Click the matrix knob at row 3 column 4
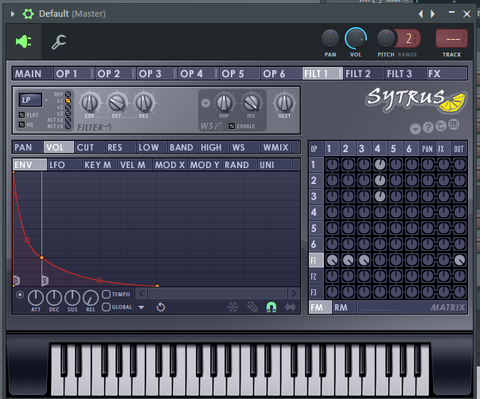The height and width of the screenshot is (399, 480). 380,196
